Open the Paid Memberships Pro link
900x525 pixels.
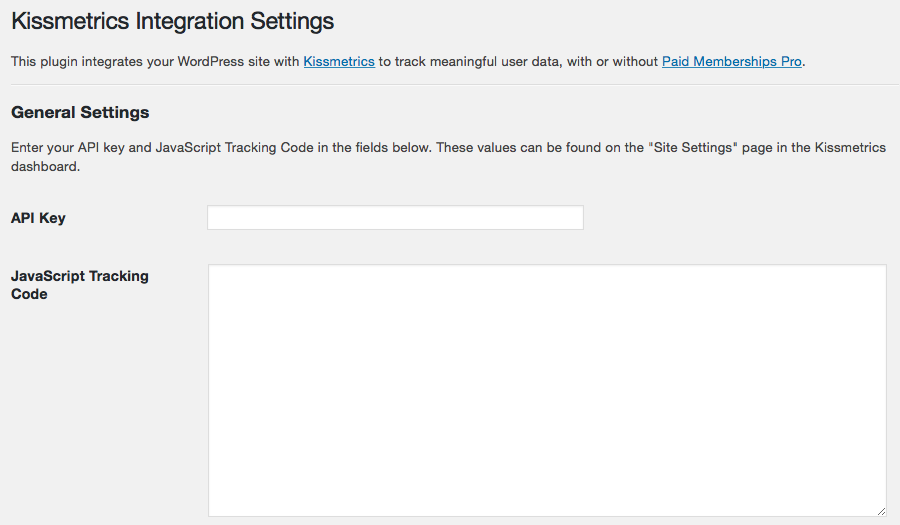pos(731,62)
